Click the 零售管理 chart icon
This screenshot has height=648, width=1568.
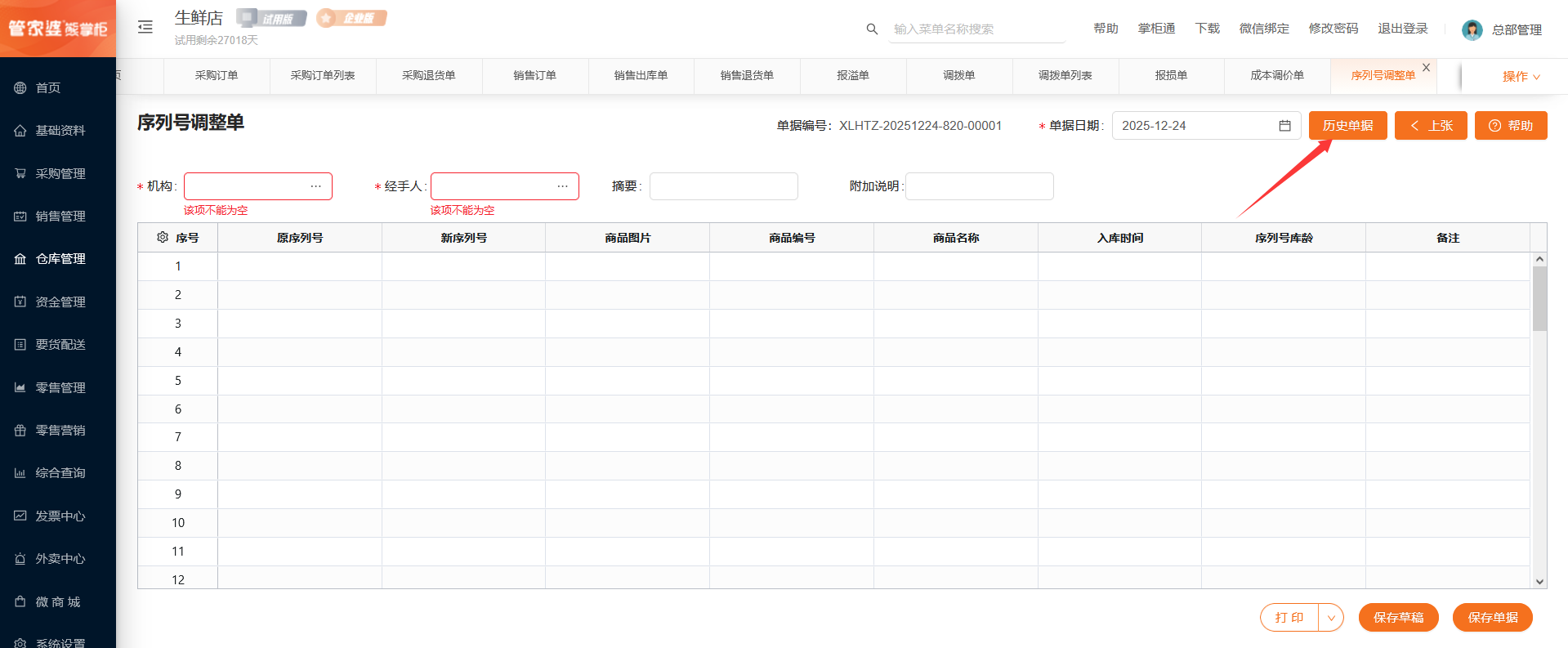[x=20, y=387]
